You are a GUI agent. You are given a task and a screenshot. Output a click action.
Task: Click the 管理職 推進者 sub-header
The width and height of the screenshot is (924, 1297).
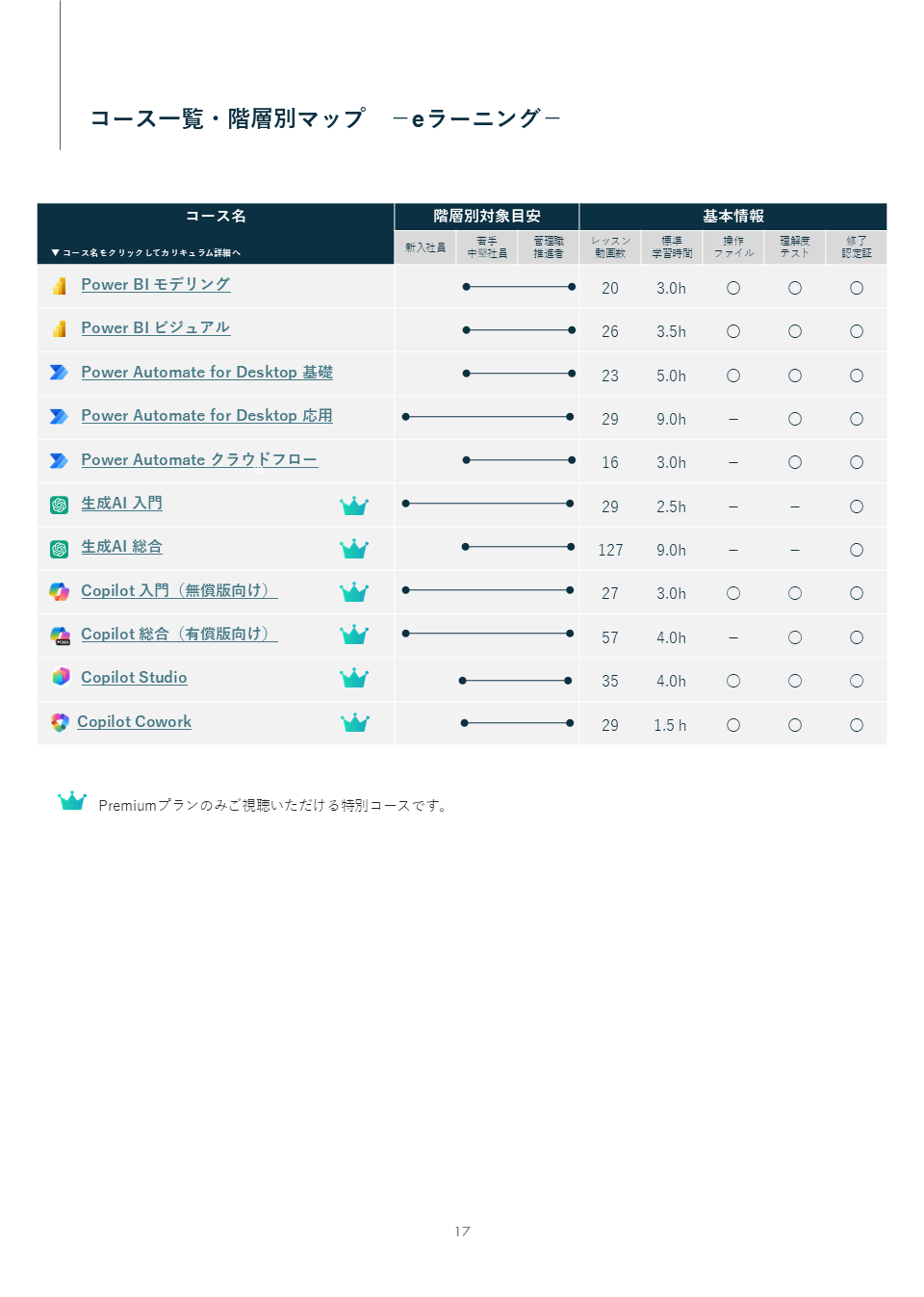[549, 247]
